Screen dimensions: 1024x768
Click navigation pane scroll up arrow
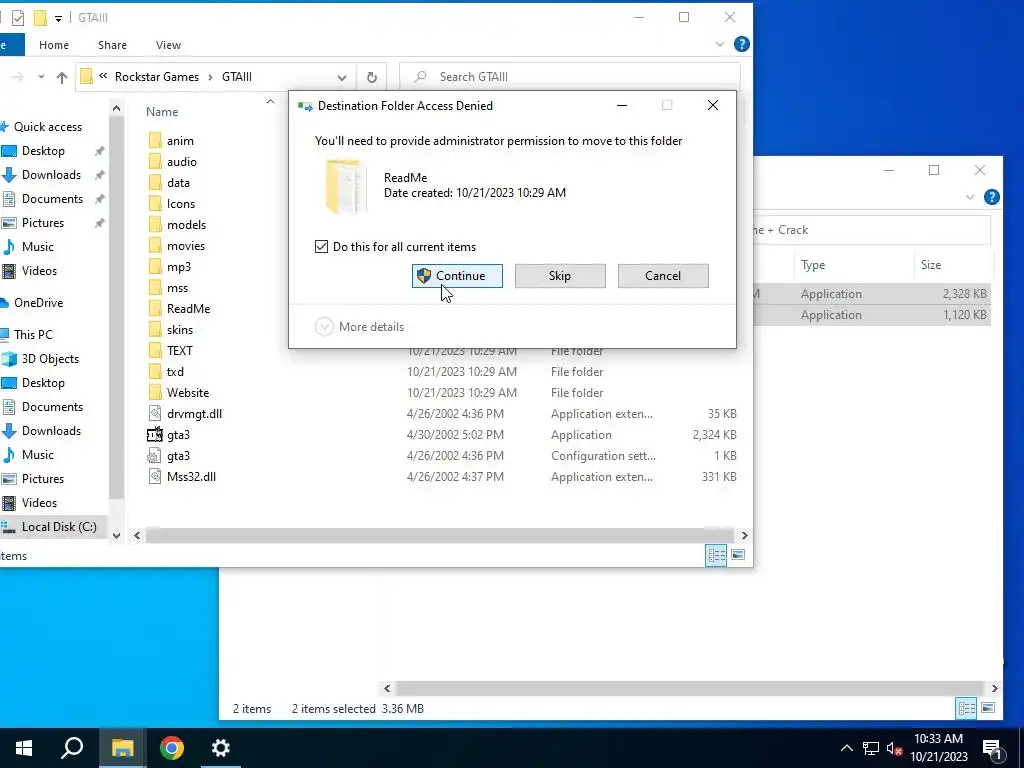point(116,108)
